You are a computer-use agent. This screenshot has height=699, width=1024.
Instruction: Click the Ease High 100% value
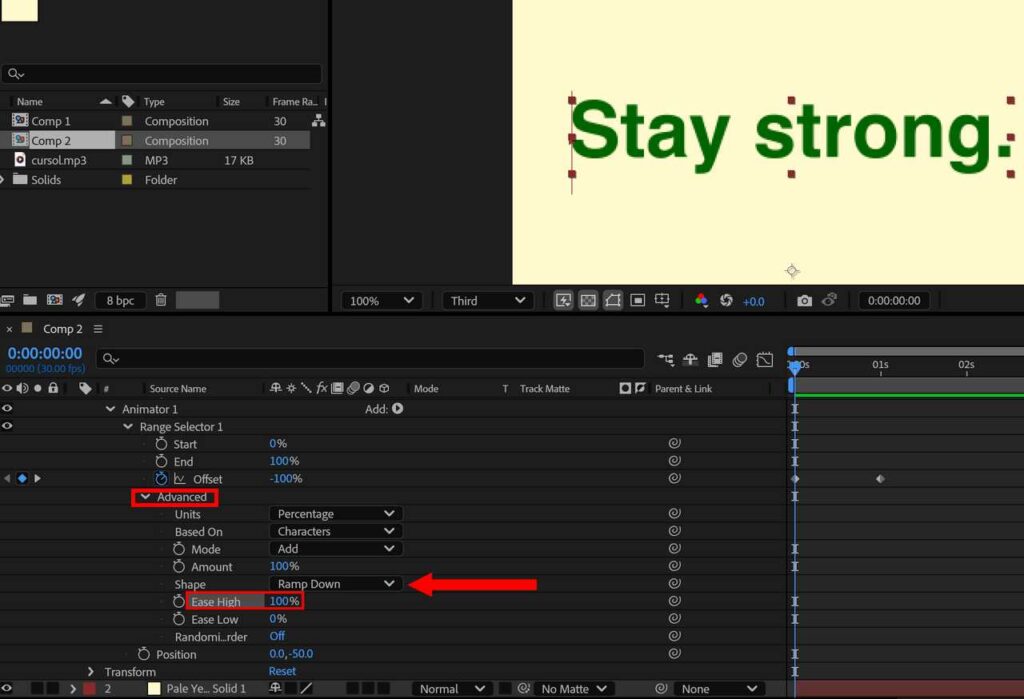pyautogui.click(x=284, y=601)
